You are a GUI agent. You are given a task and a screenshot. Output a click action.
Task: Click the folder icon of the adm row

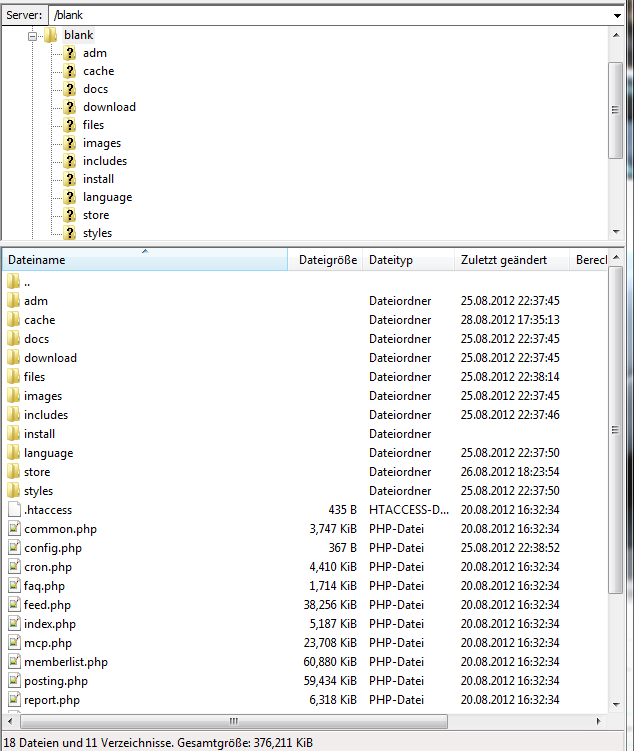(13, 301)
